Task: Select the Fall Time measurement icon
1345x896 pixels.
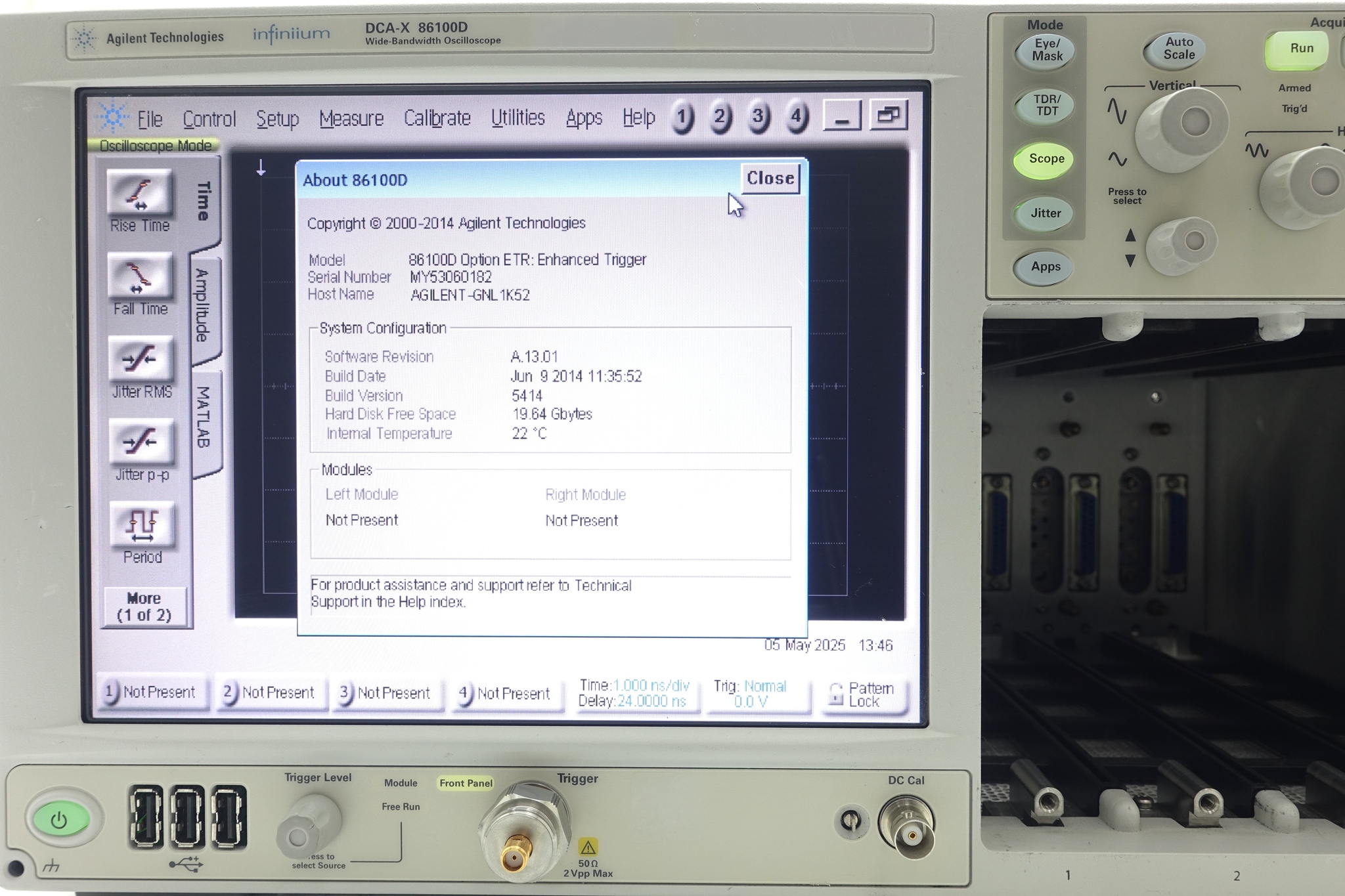Action: tap(140, 276)
